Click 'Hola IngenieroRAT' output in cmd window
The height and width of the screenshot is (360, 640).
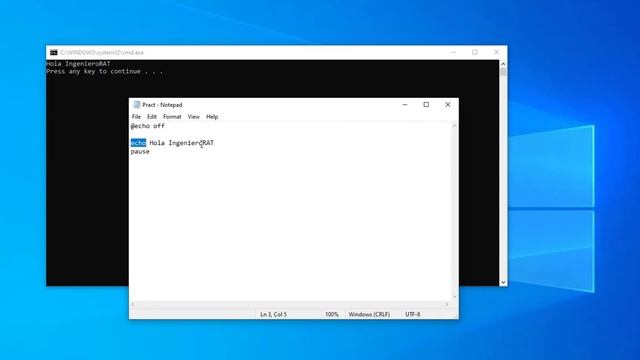tap(78, 64)
